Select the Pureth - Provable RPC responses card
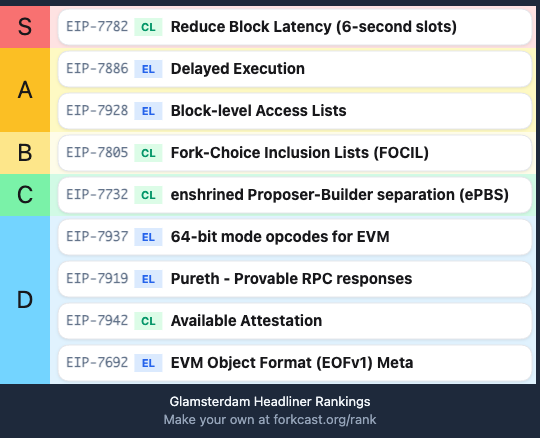This screenshot has width=540, height=438. [x=295, y=279]
